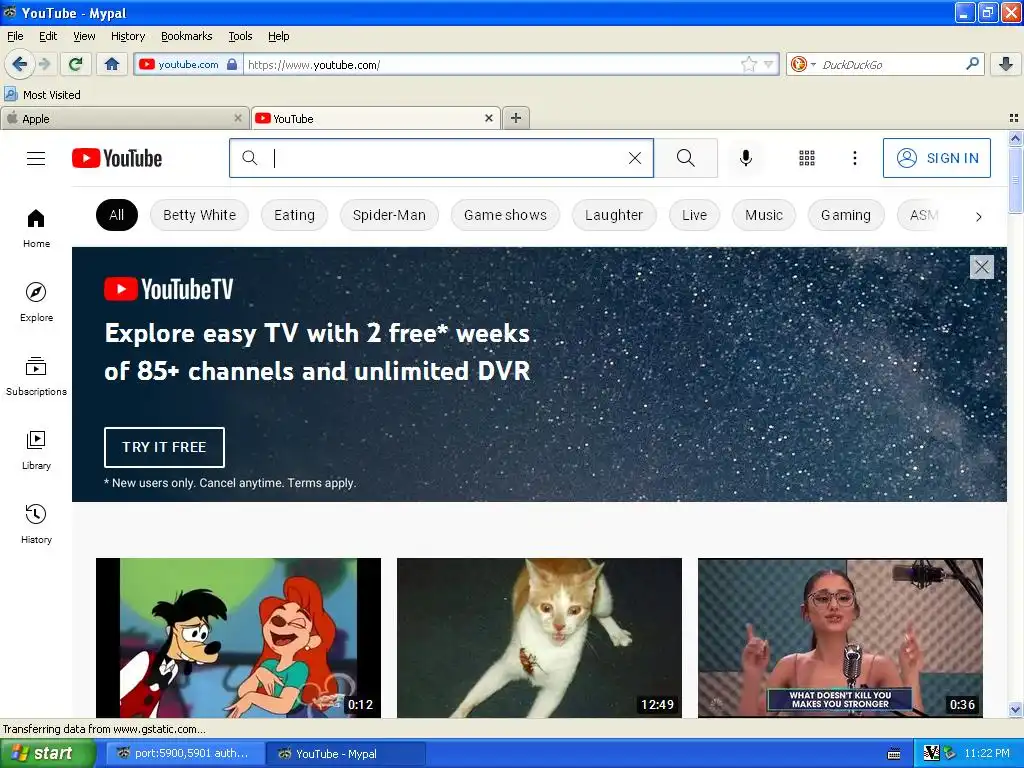1024x768 pixels.
Task: Select the Eating filter chip
Action: [x=295, y=215]
